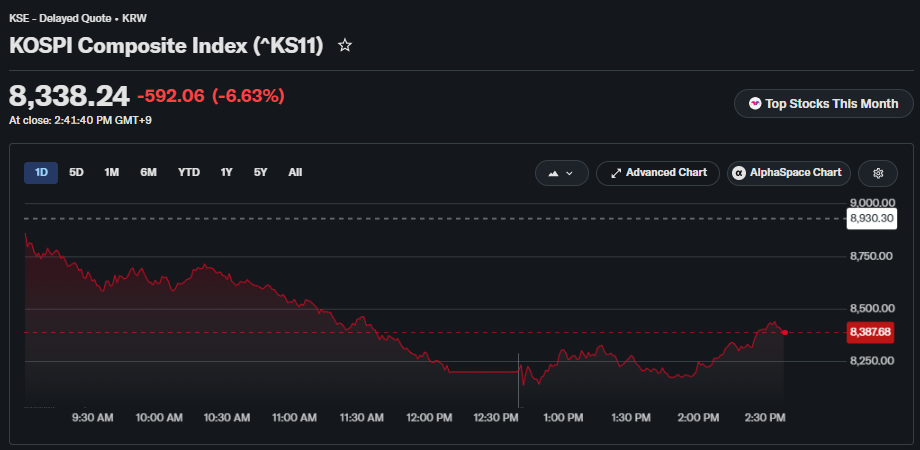Viewport: 920px width, 450px height.
Task: Click the 11:30 AM time axis label
Action: coord(362,418)
